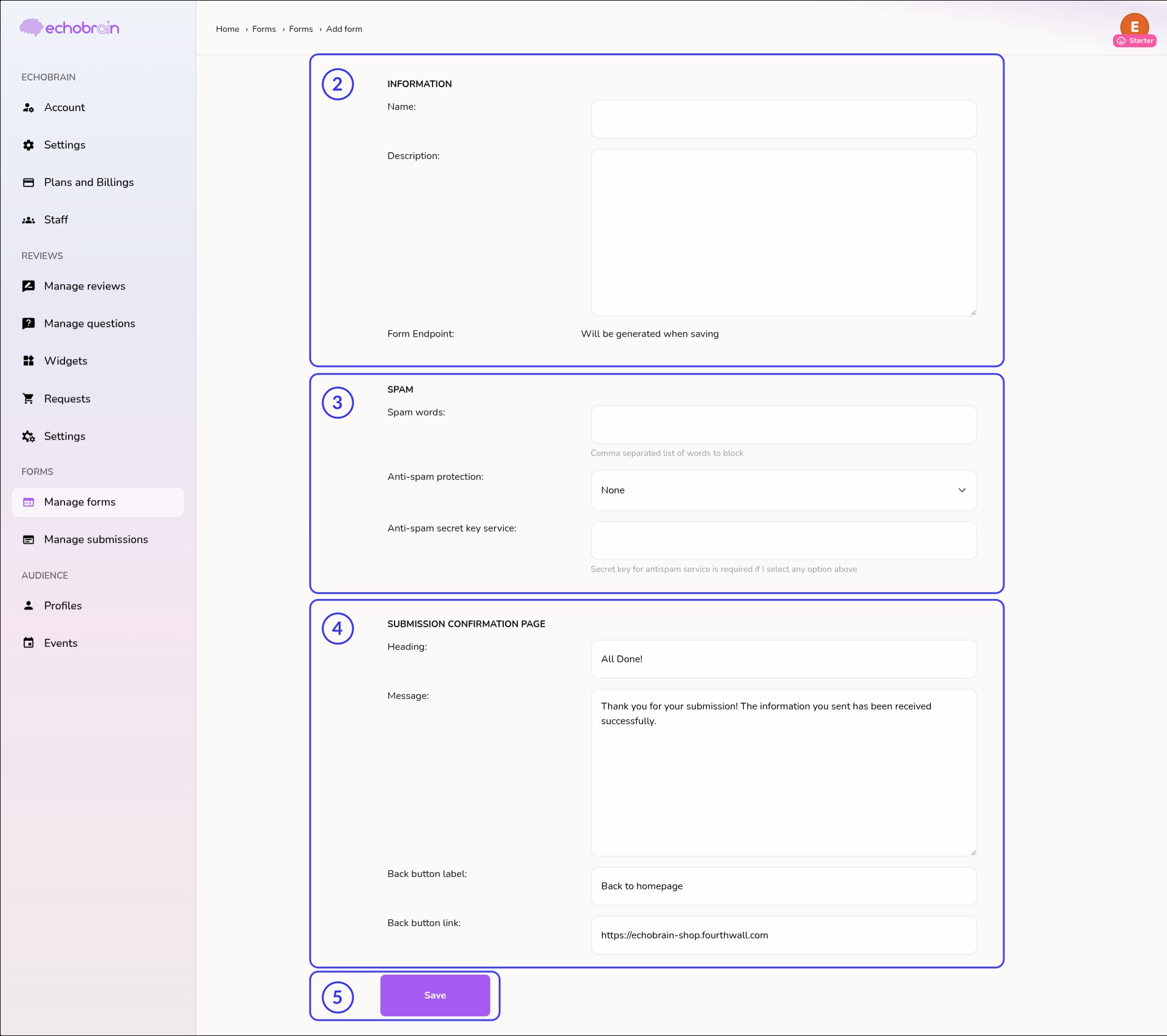Click Home in the breadcrumb

(228, 29)
